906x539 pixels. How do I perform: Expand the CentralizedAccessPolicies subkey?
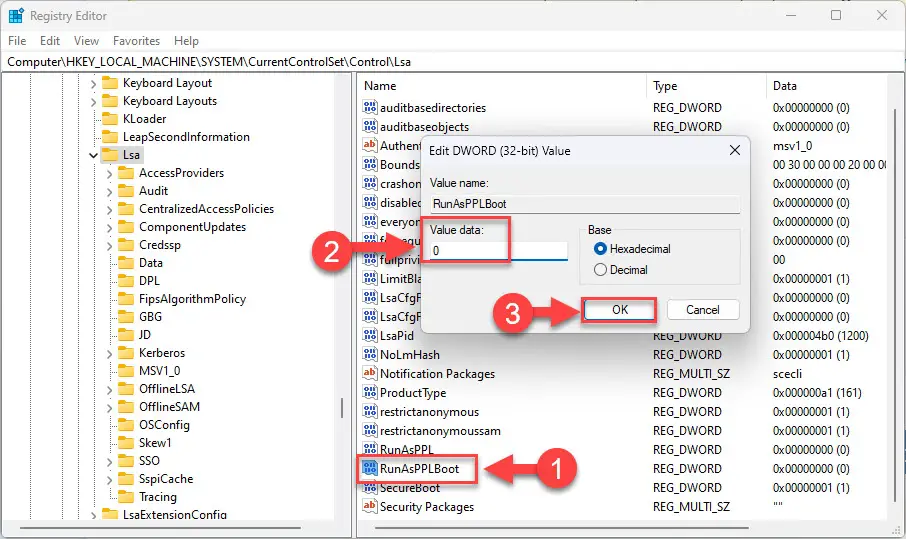[109, 209]
